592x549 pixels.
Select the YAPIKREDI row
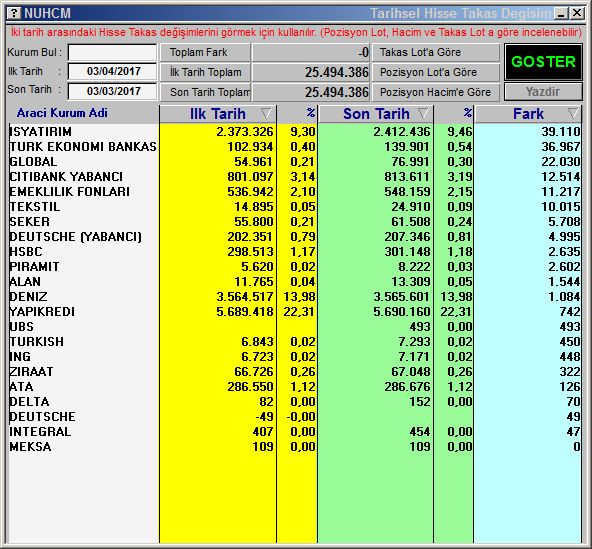(x=295, y=312)
